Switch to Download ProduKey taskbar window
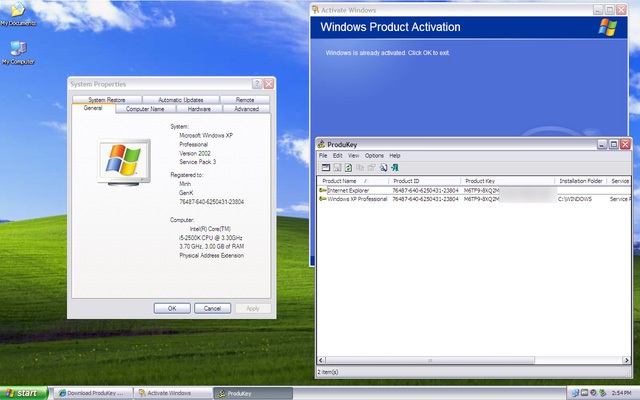The height and width of the screenshot is (400, 640). 93,393
